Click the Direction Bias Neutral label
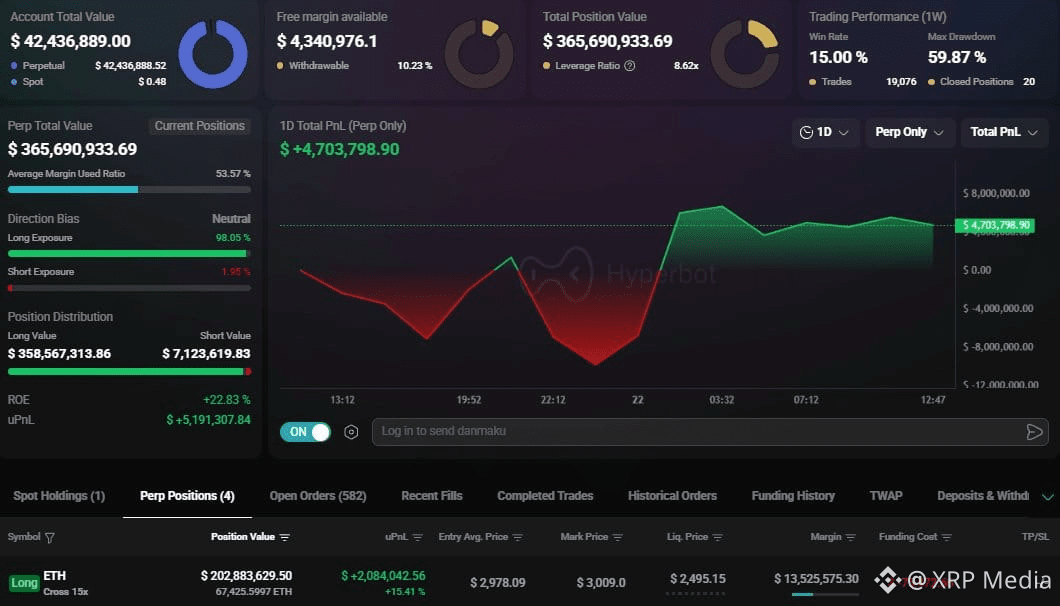 pyautogui.click(x=231, y=219)
